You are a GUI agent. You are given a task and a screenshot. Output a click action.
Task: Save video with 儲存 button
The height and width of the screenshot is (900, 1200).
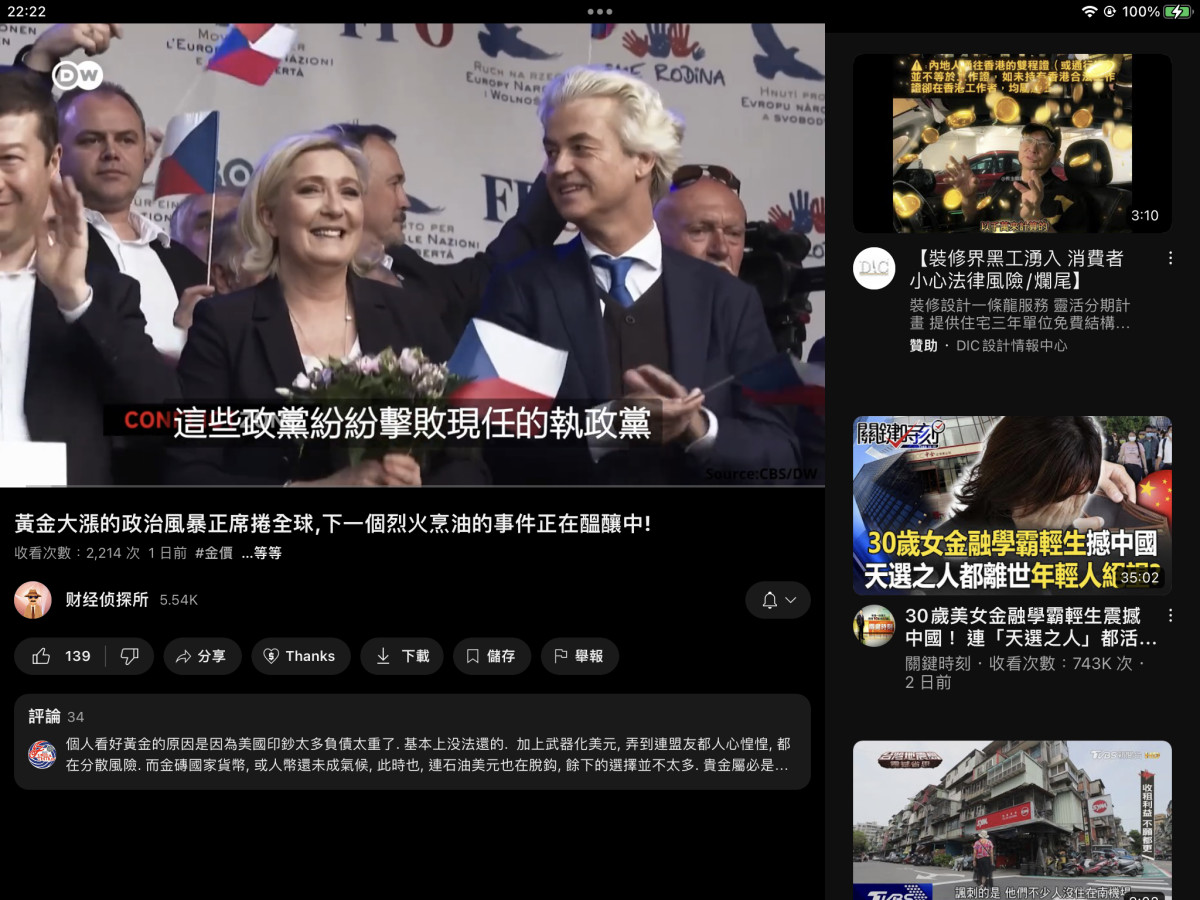[491, 656]
